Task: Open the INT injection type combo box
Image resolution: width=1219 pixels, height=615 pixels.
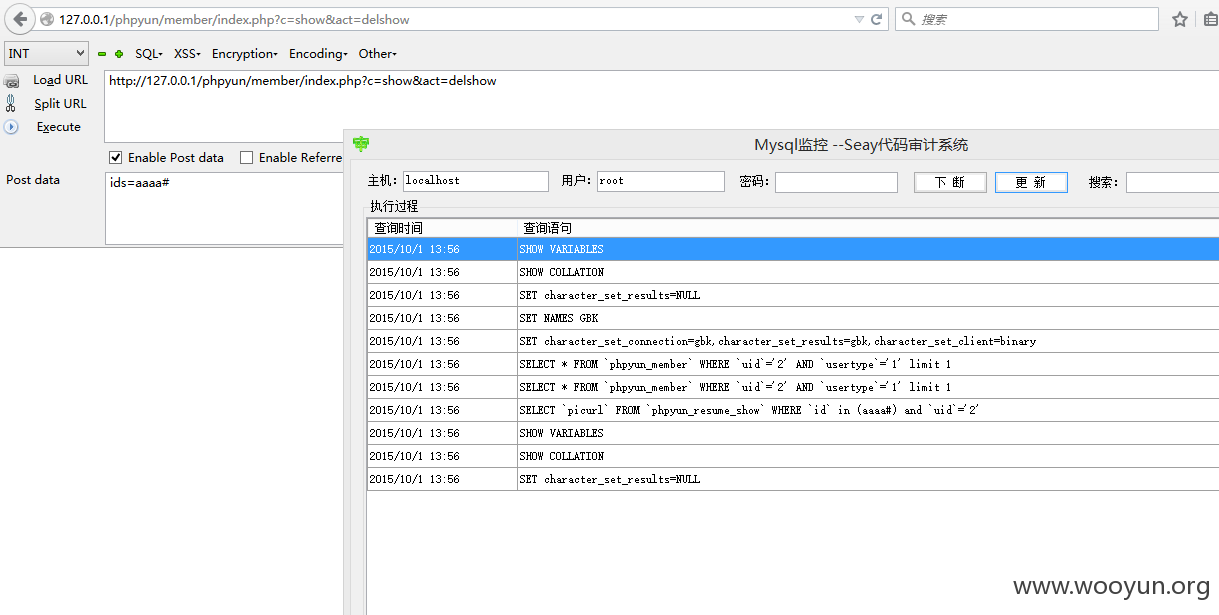Action: [x=47, y=54]
